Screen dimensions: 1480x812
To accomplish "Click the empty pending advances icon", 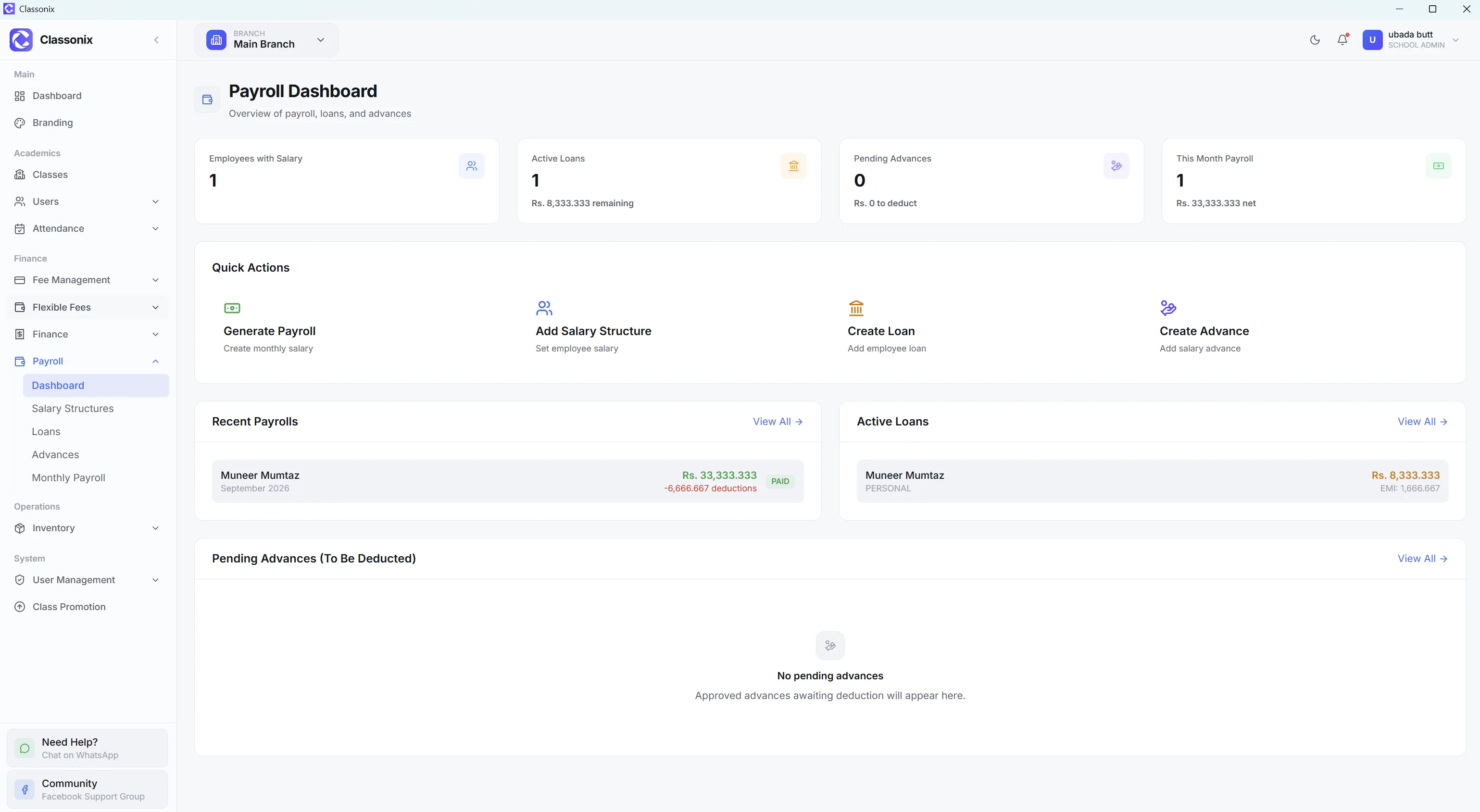I will [829, 646].
